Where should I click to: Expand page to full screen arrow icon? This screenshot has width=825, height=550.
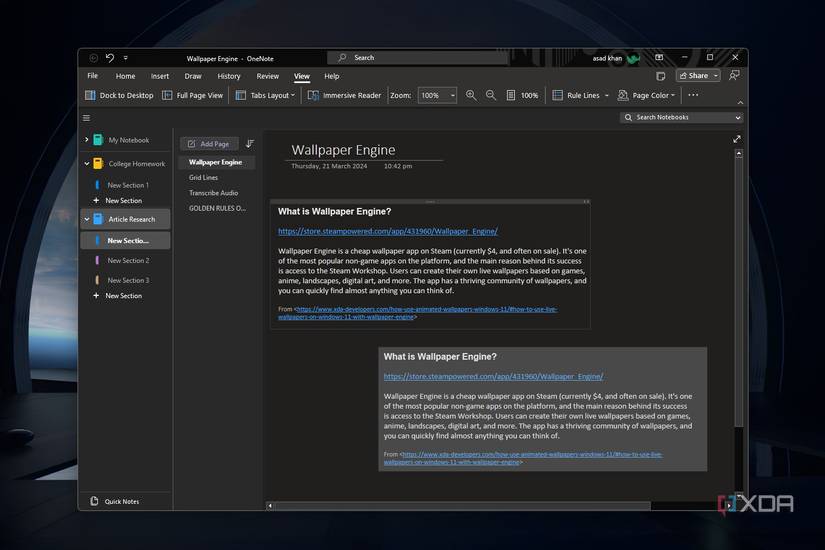[x=737, y=139]
